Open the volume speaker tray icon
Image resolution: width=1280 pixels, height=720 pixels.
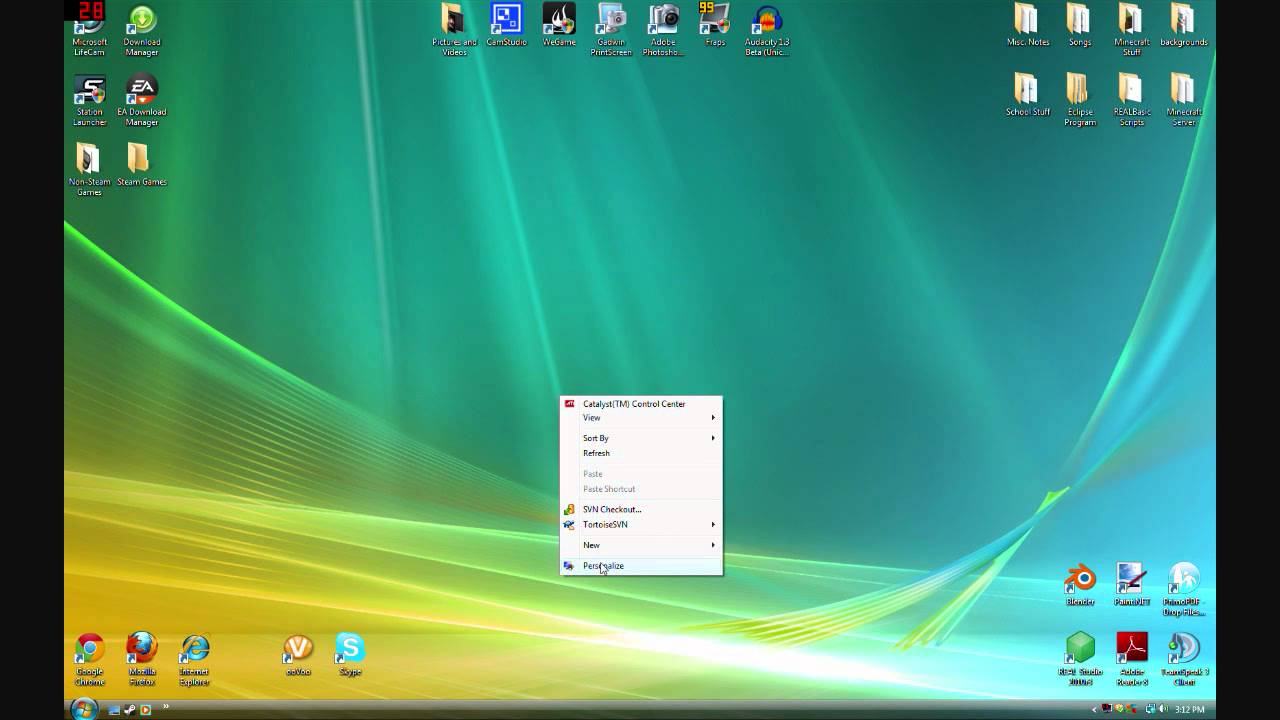(x=1163, y=710)
